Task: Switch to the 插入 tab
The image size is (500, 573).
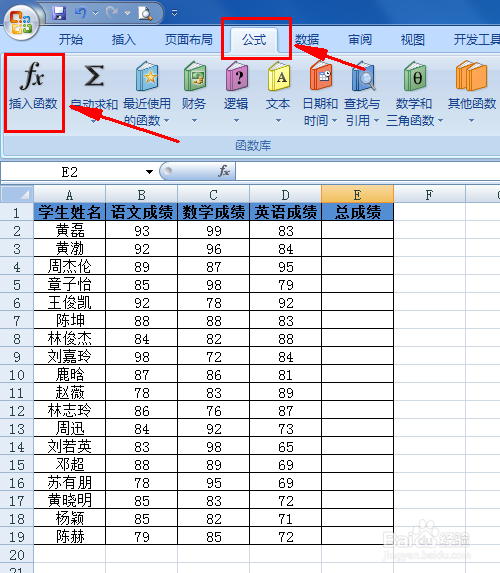Action: click(x=124, y=39)
